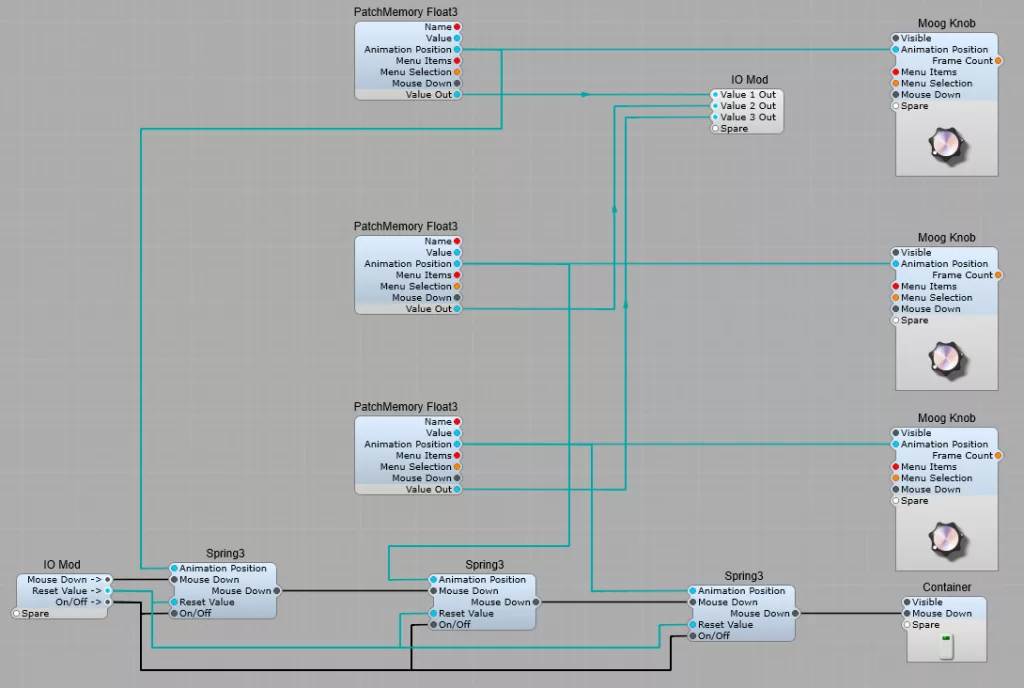Click the Spare port on the Value Out IO Mod
This screenshot has height=688, width=1024.
point(715,129)
